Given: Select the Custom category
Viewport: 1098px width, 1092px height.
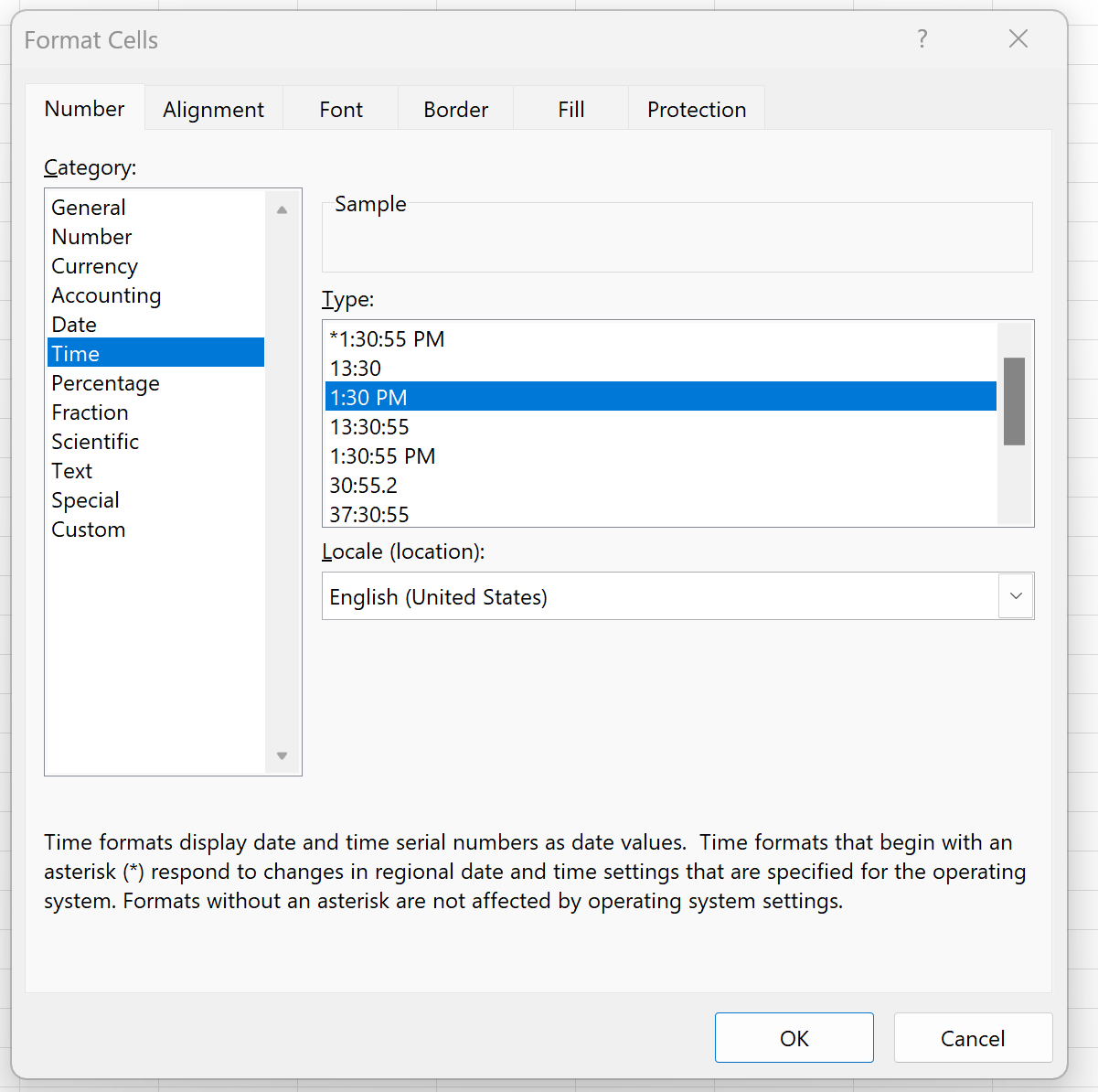Looking at the screenshot, I should [x=88, y=529].
